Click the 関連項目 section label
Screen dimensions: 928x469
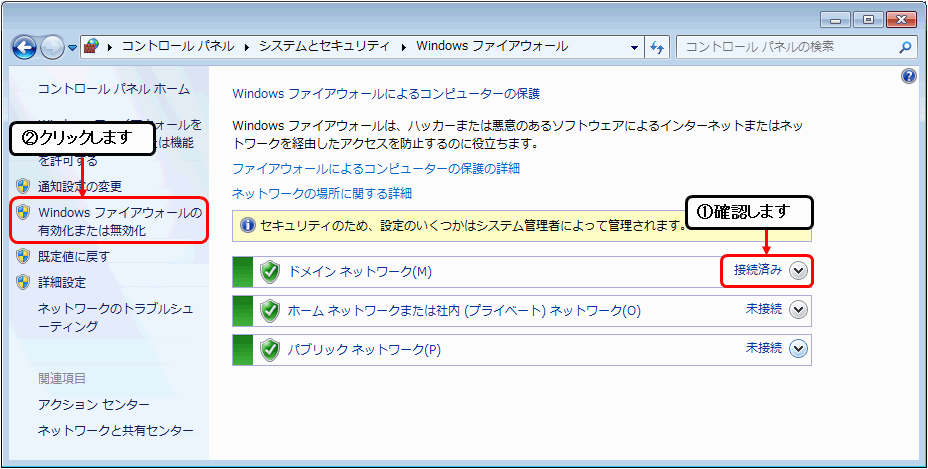(x=62, y=379)
